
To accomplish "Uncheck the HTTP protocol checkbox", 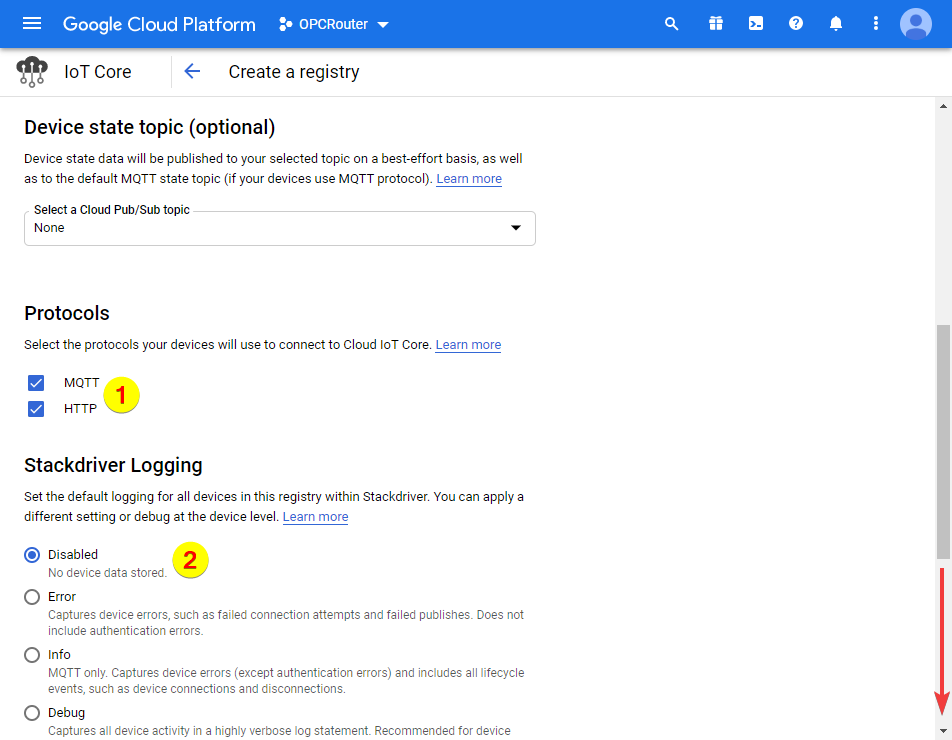I will 37,409.
